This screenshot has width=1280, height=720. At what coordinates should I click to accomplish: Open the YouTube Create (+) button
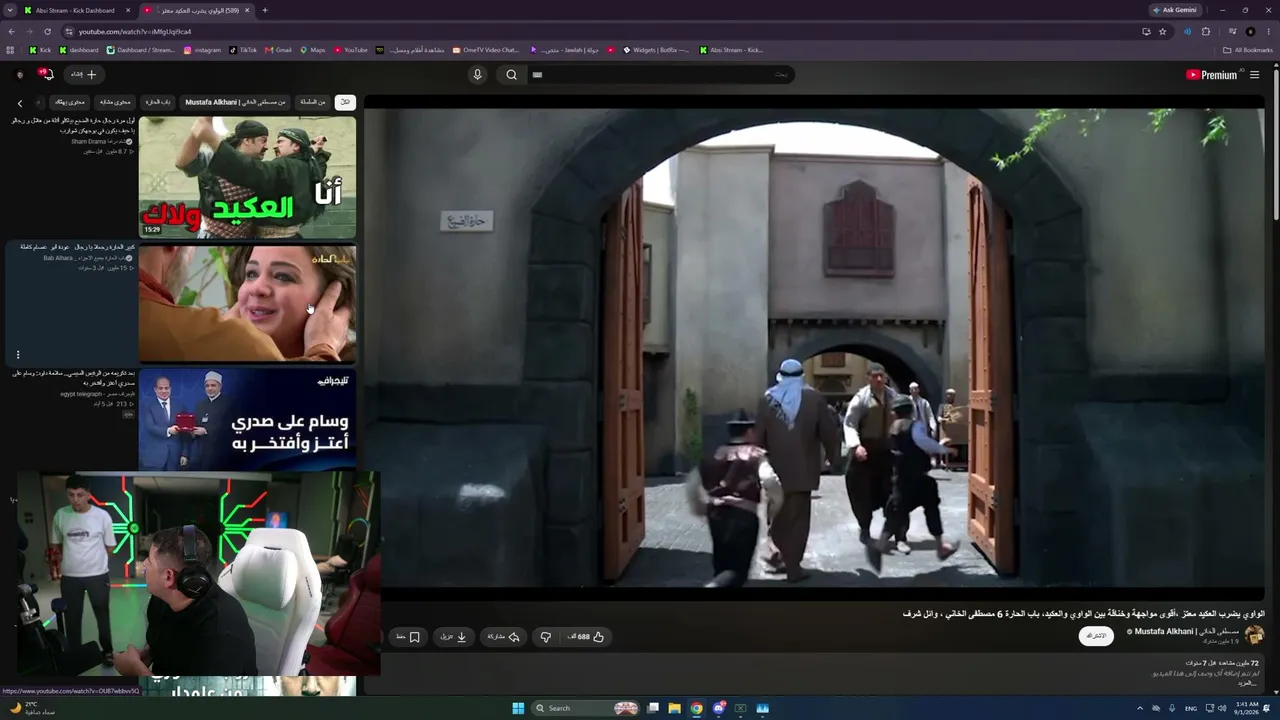84,75
